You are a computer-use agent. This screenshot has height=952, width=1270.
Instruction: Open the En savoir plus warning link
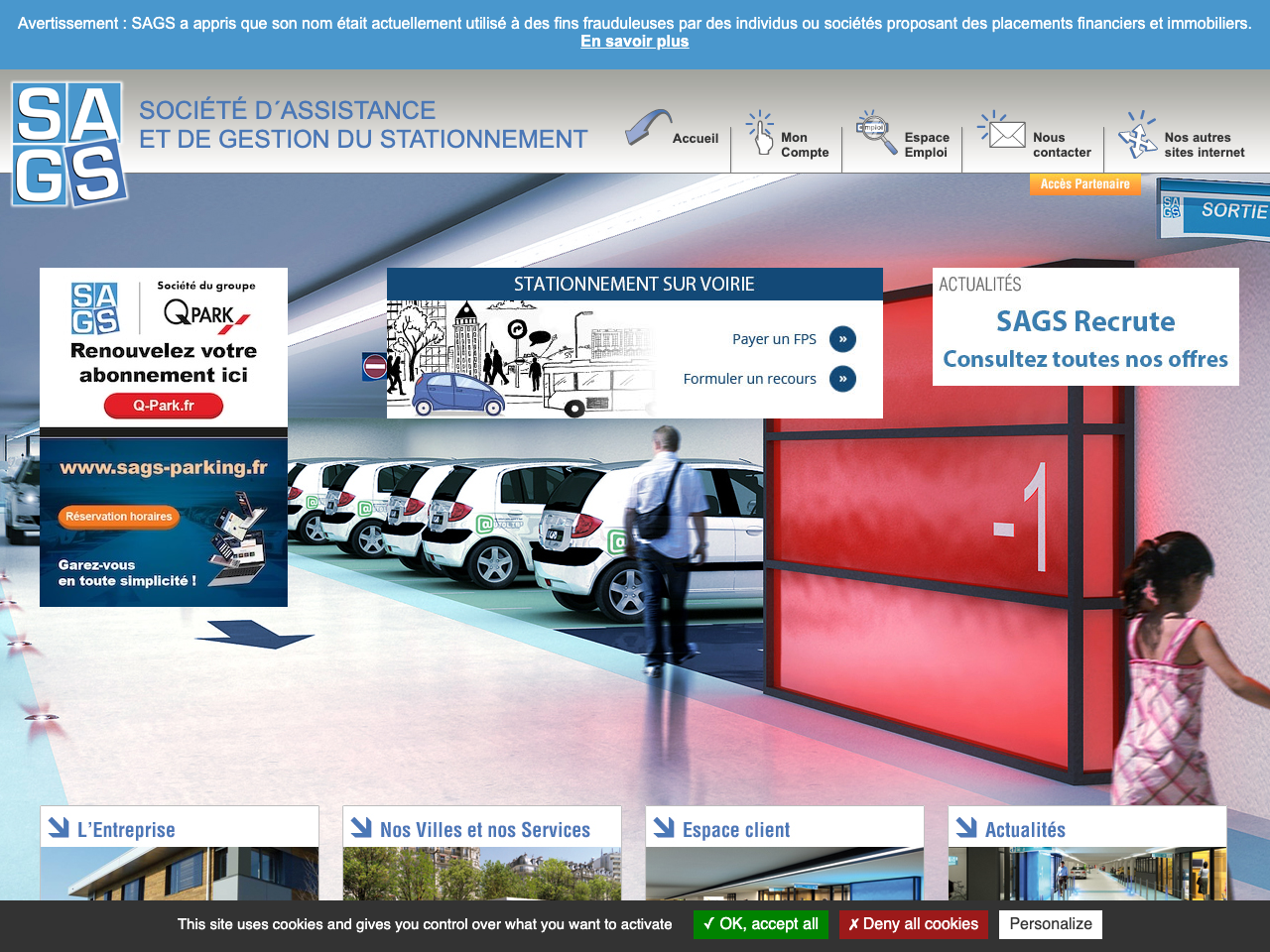pyautogui.click(x=634, y=41)
